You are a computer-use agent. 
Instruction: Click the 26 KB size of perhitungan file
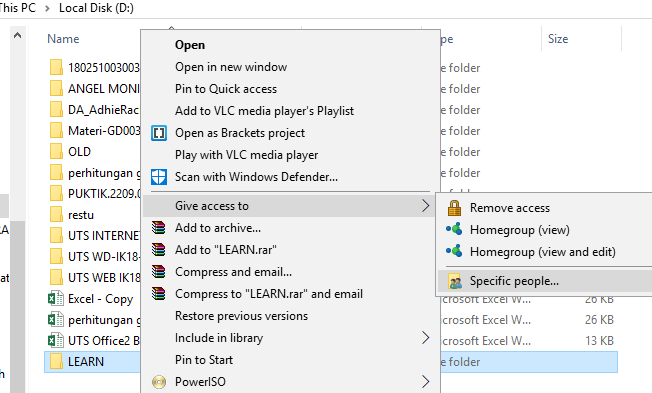599,320
